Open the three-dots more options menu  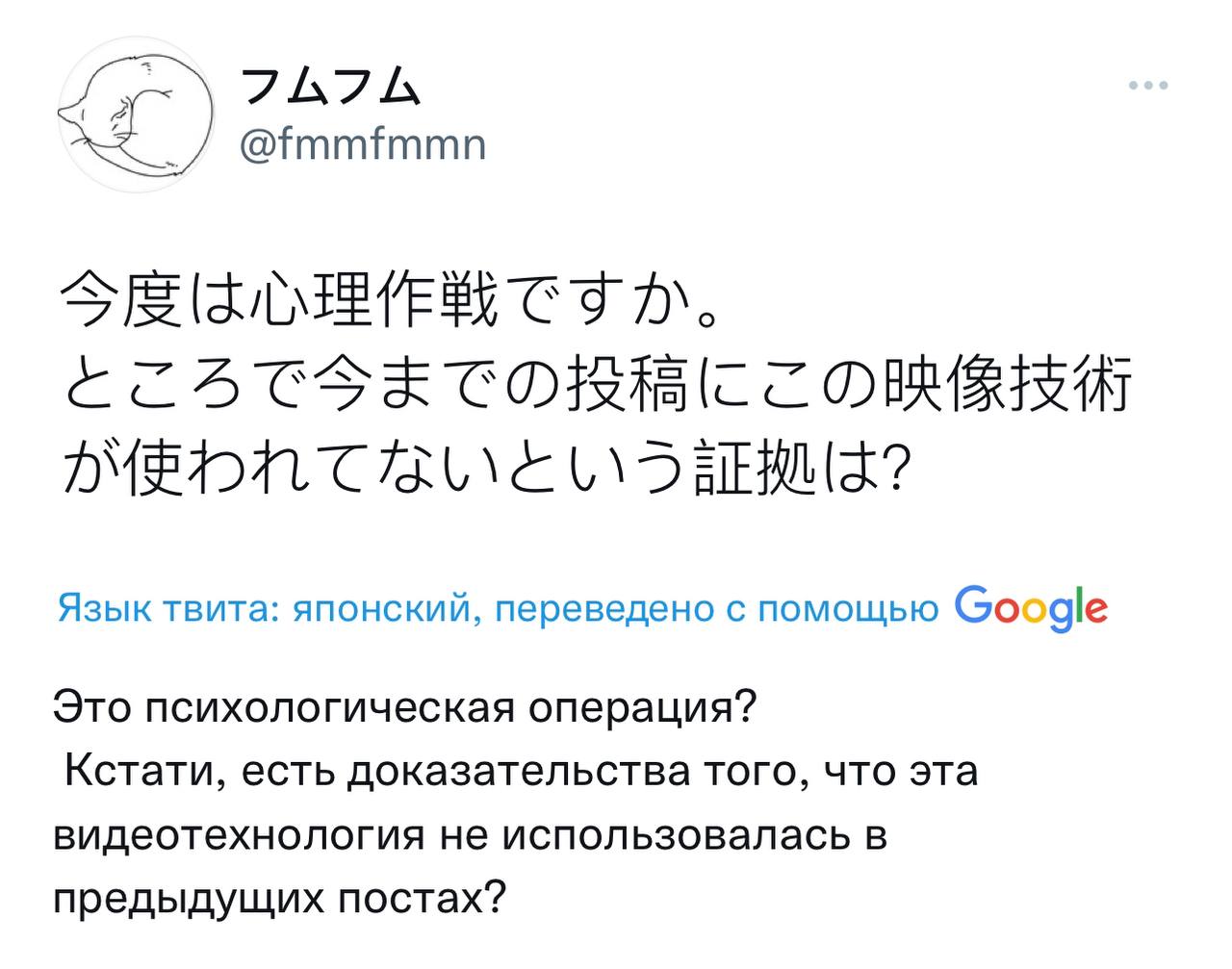coord(1148,86)
